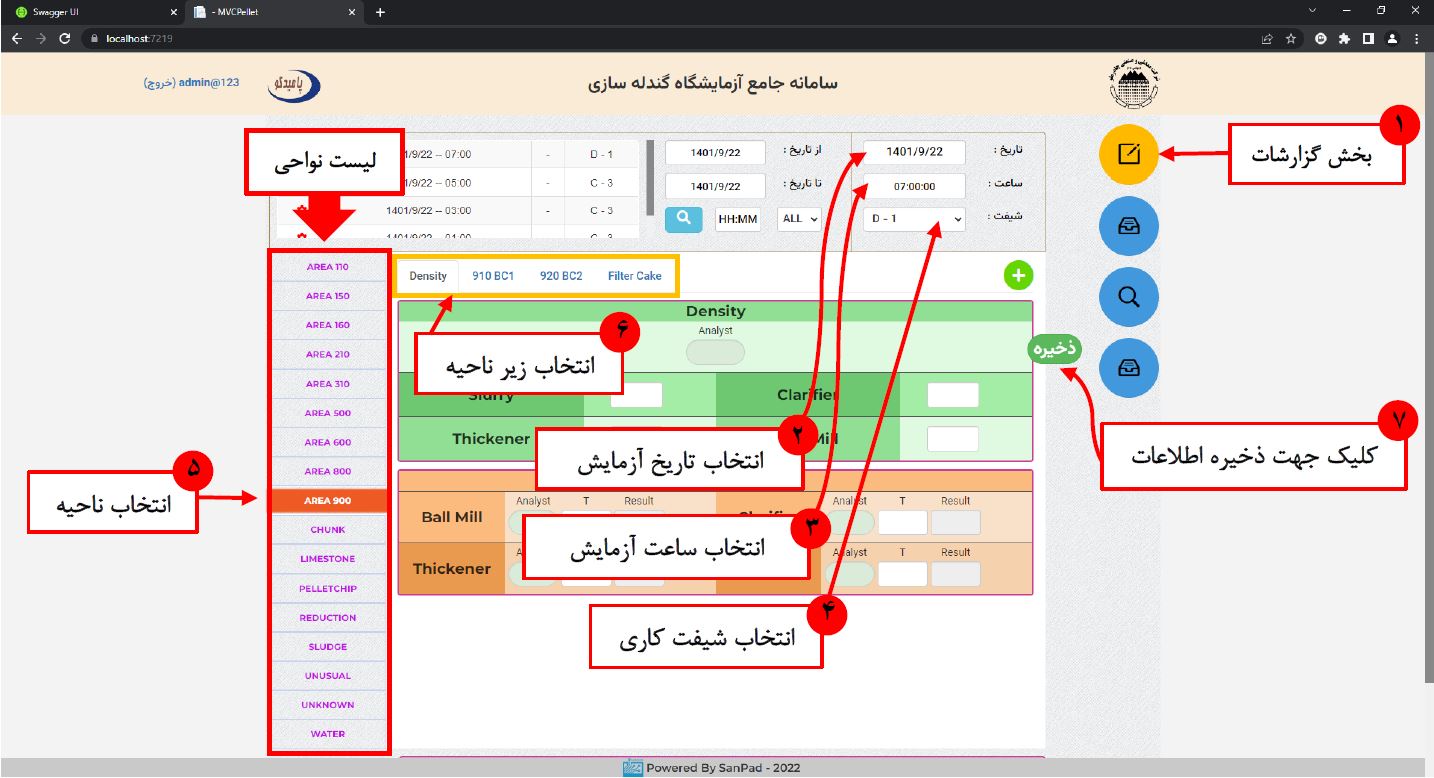Click the admin@123 user link
1434x778 pixels.
209,83
